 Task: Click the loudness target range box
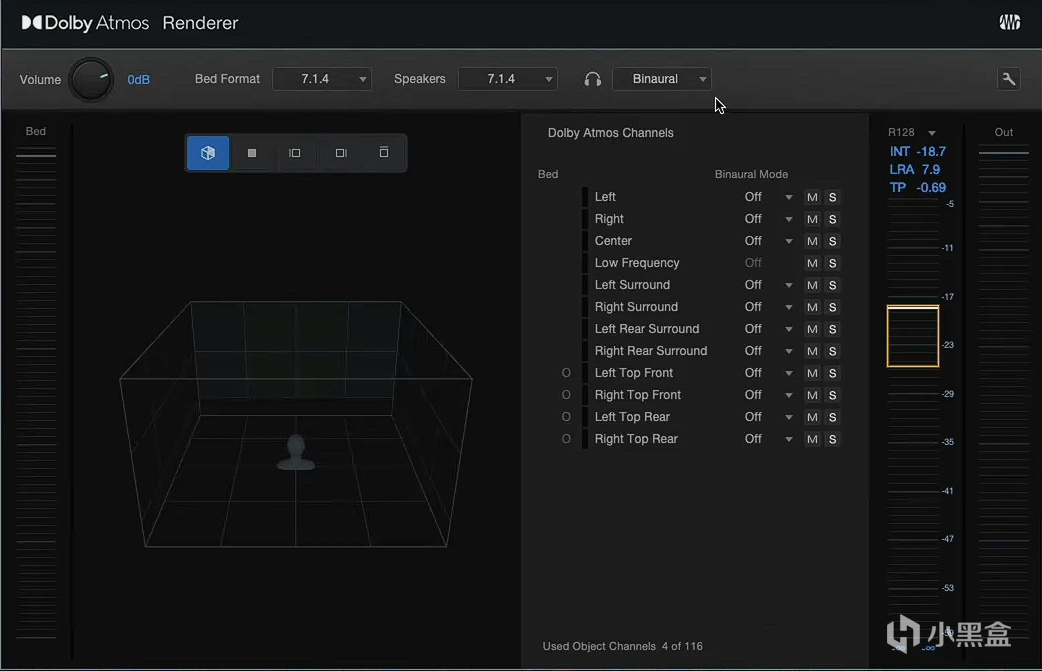(912, 336)
